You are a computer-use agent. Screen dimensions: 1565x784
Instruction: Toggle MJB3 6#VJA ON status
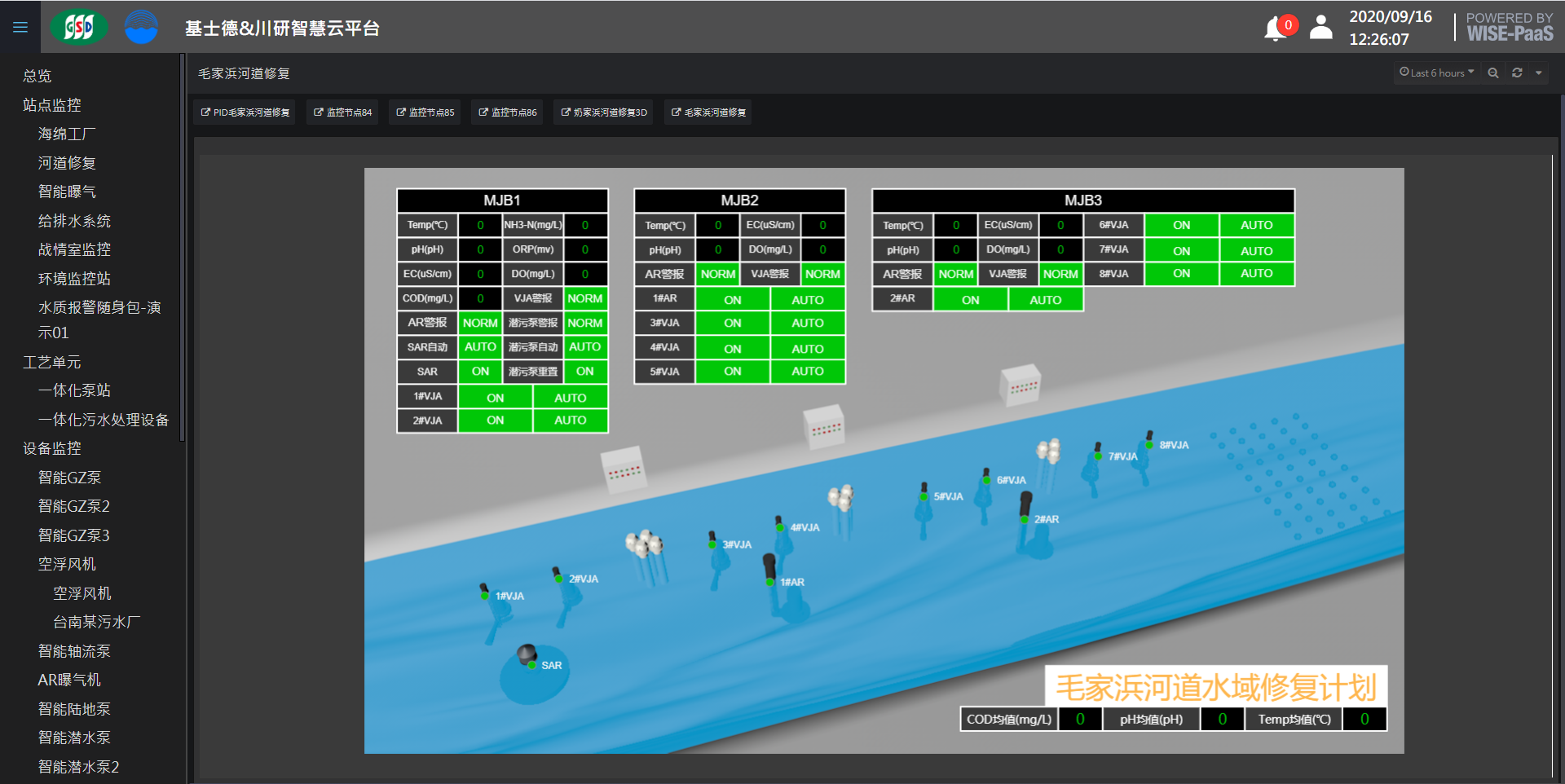pos(1181,226)
